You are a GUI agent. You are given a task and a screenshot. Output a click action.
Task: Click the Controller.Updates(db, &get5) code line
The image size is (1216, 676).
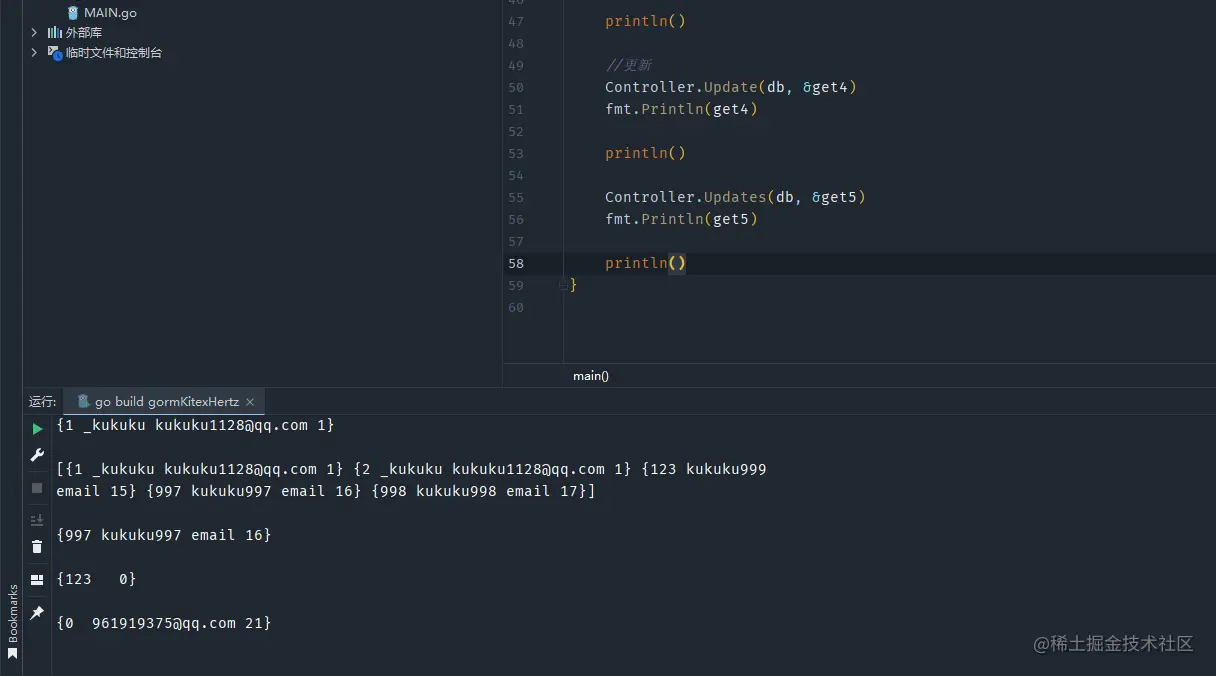pos(735,198)
